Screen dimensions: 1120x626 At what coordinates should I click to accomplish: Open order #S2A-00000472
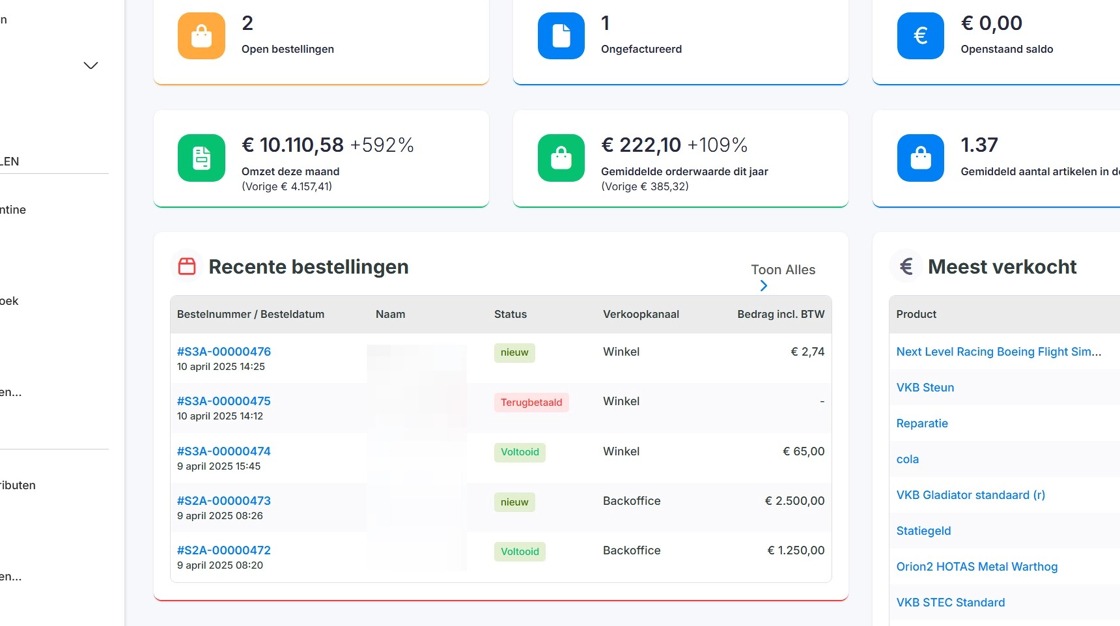[x=224, y=550]
